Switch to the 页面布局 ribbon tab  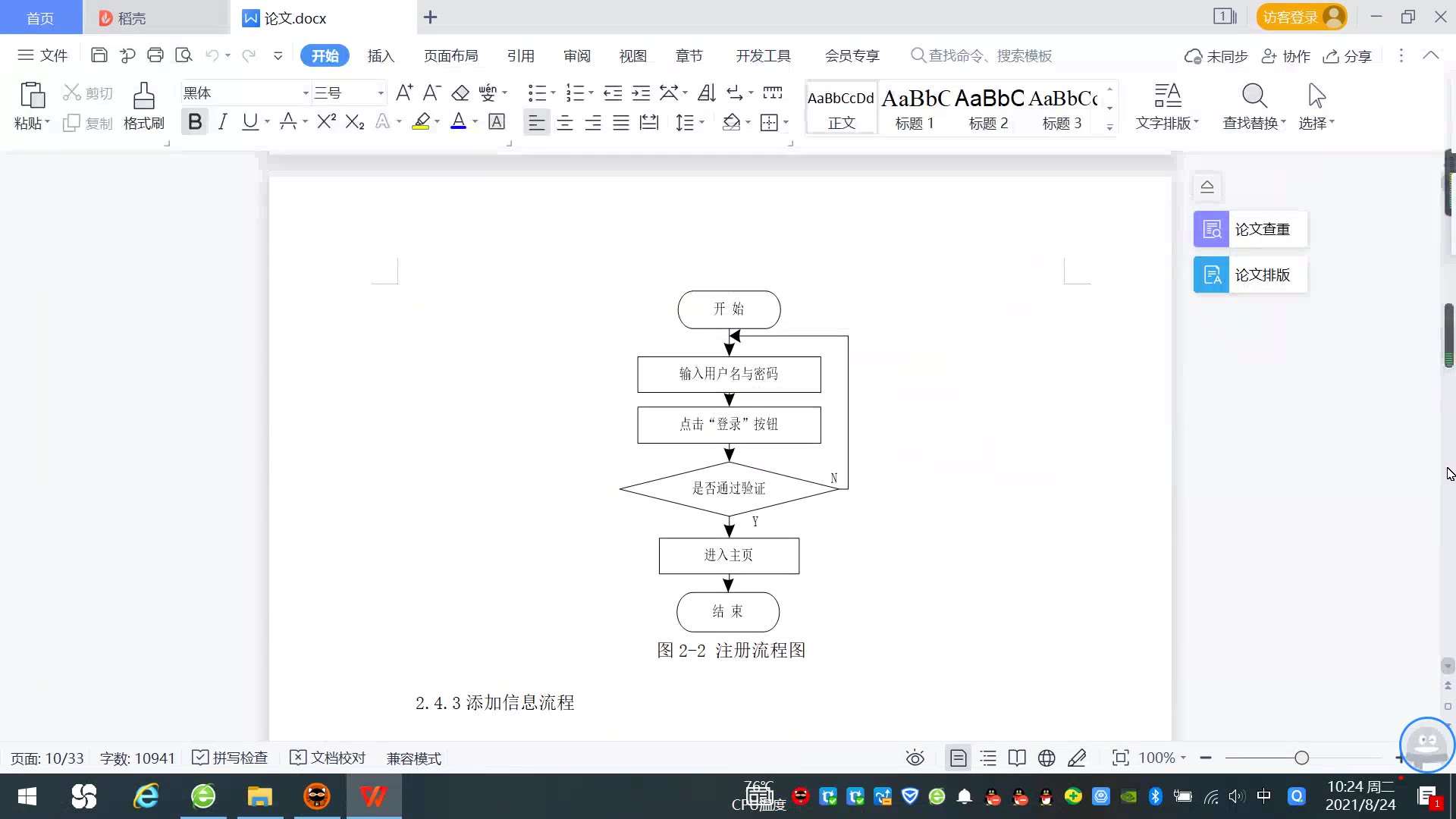450,55
